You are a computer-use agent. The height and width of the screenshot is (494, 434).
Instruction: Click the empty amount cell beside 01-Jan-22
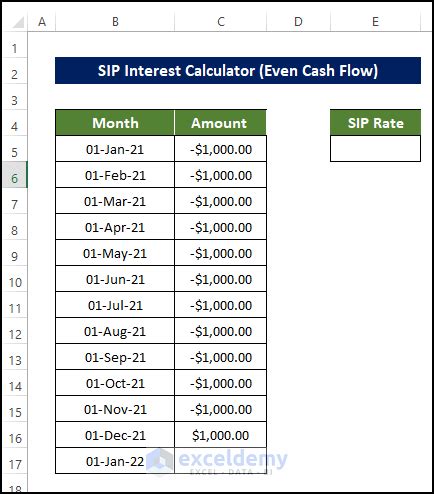(220, 461)
